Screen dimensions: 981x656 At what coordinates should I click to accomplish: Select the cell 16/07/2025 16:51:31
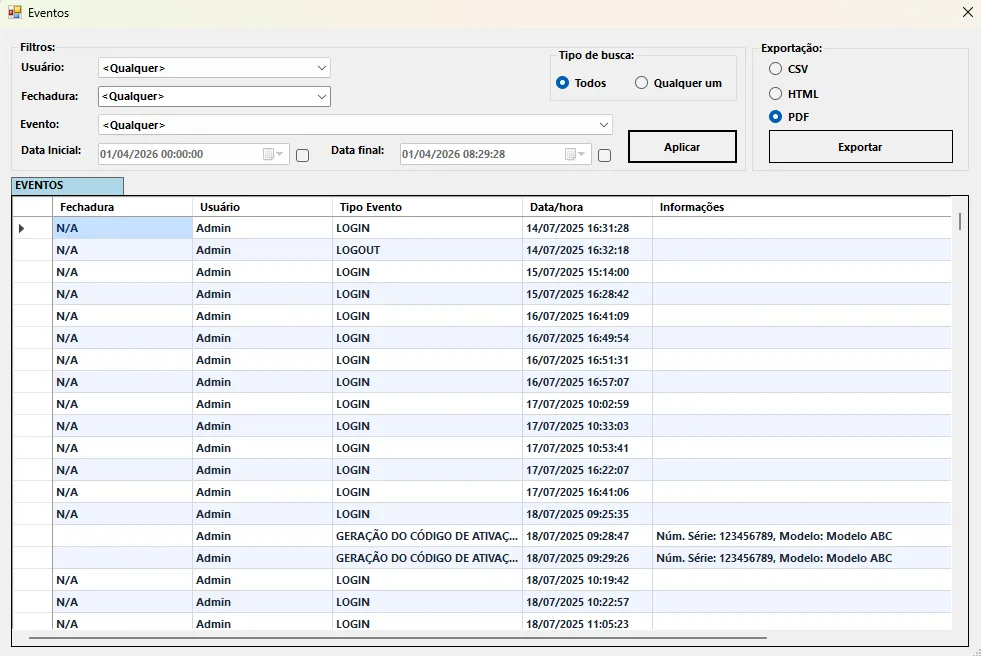tap(587, 360)
